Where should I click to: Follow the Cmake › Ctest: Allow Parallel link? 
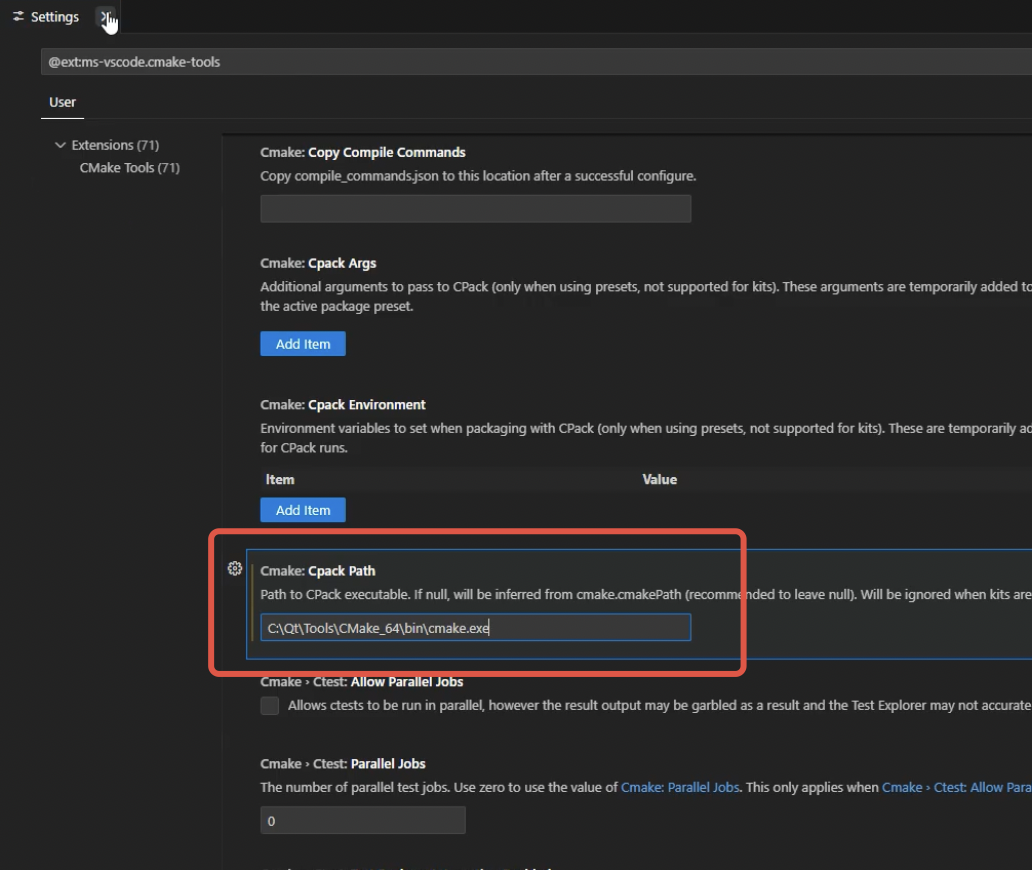pyautogui.click(x=955, y=787)
